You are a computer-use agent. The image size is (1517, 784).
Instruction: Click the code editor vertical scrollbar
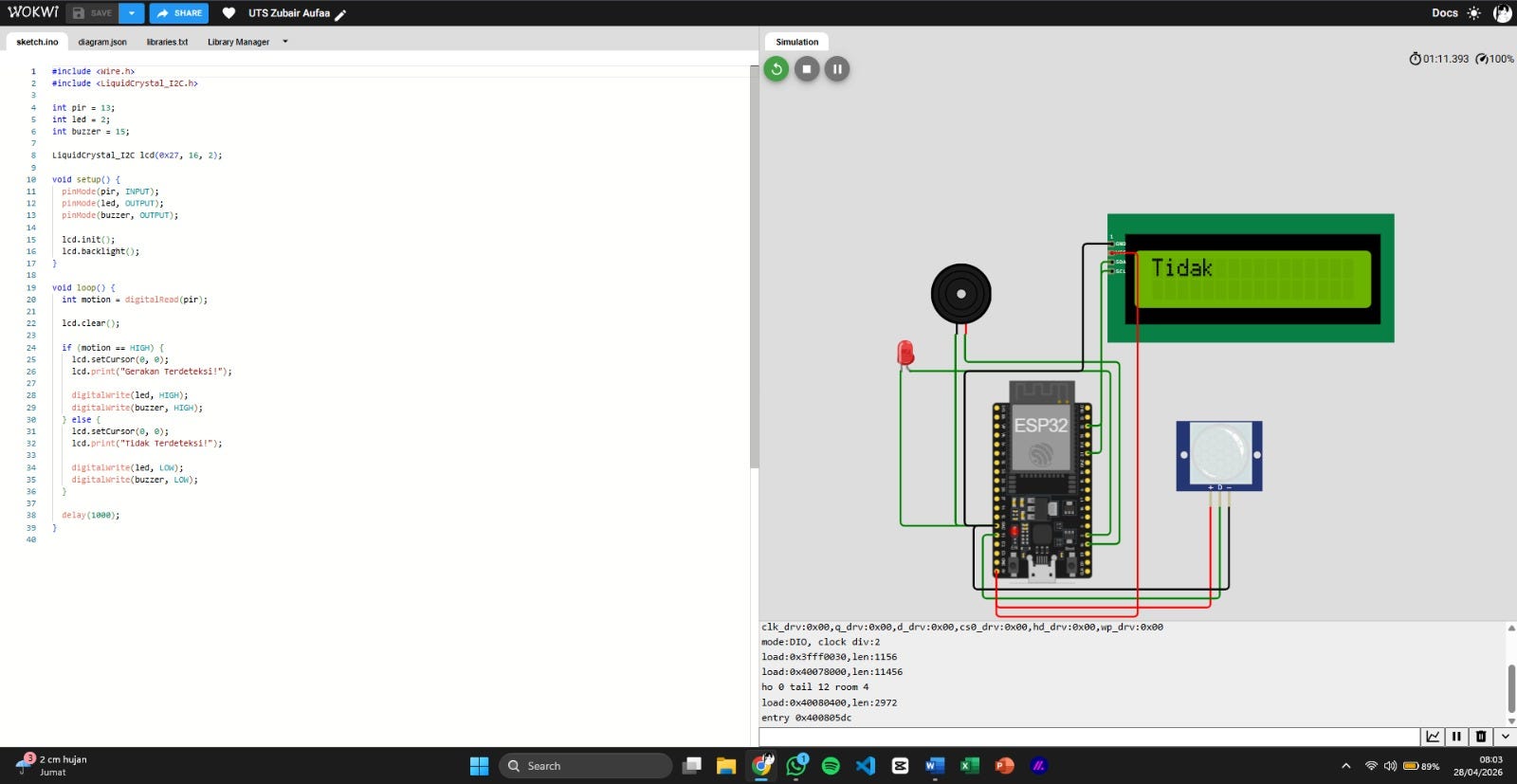tap(754, 265)
